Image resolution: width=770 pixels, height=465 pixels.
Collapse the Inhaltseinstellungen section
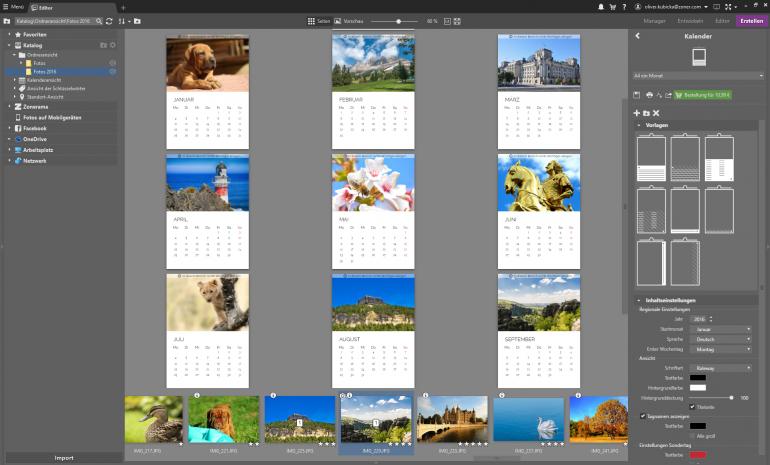click(638, 300)
